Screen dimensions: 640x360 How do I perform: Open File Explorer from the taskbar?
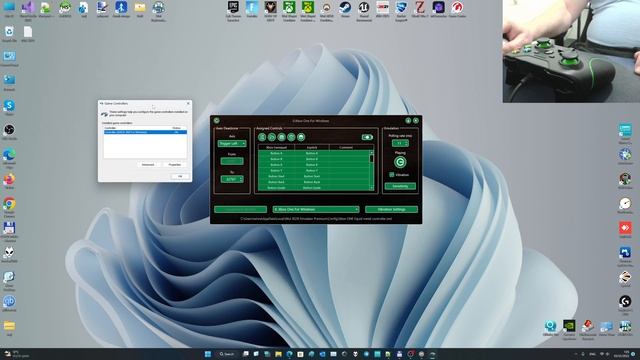278,354
